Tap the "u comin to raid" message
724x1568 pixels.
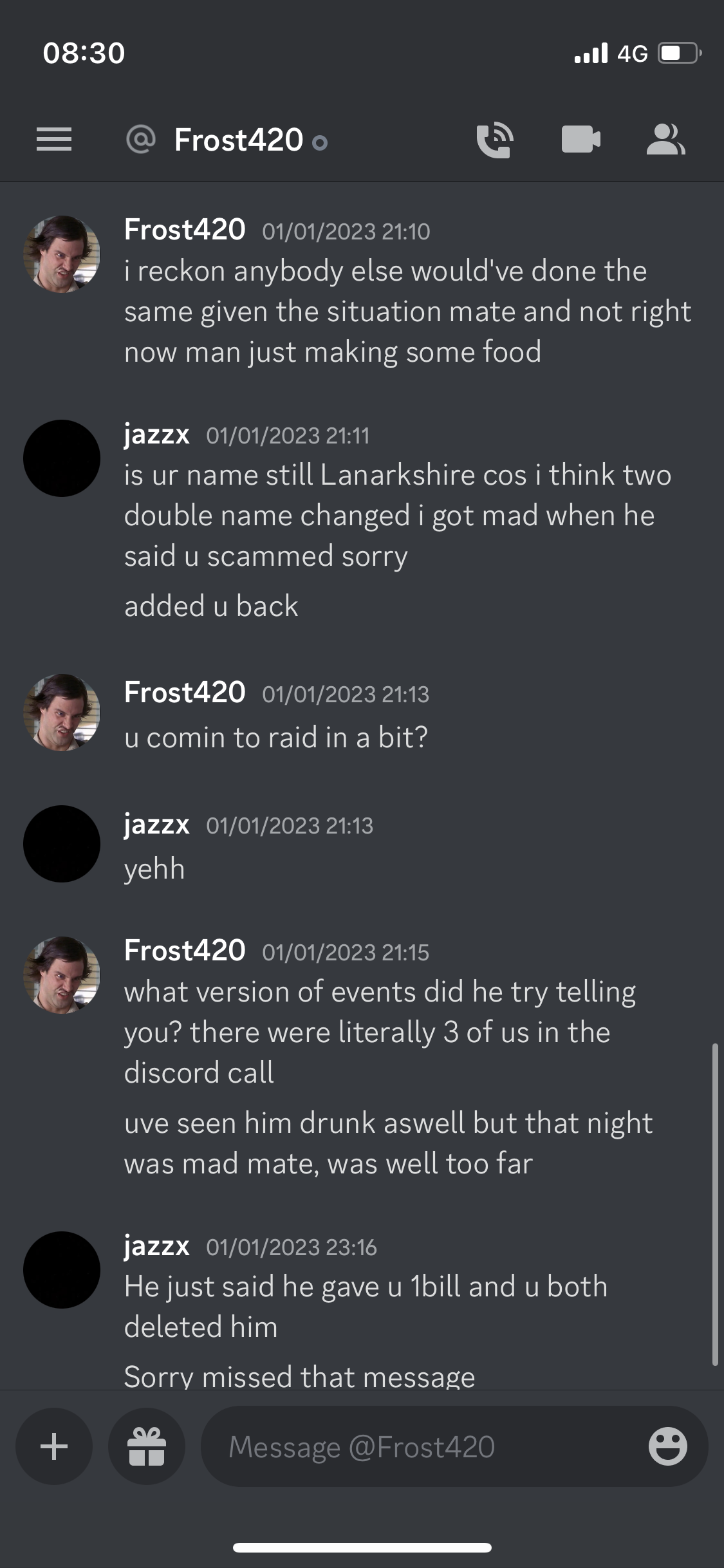point(276,738)
